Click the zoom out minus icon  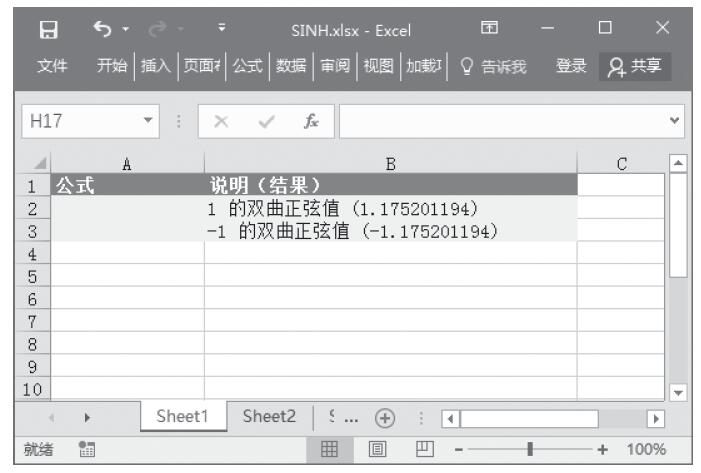pos(455,449)
